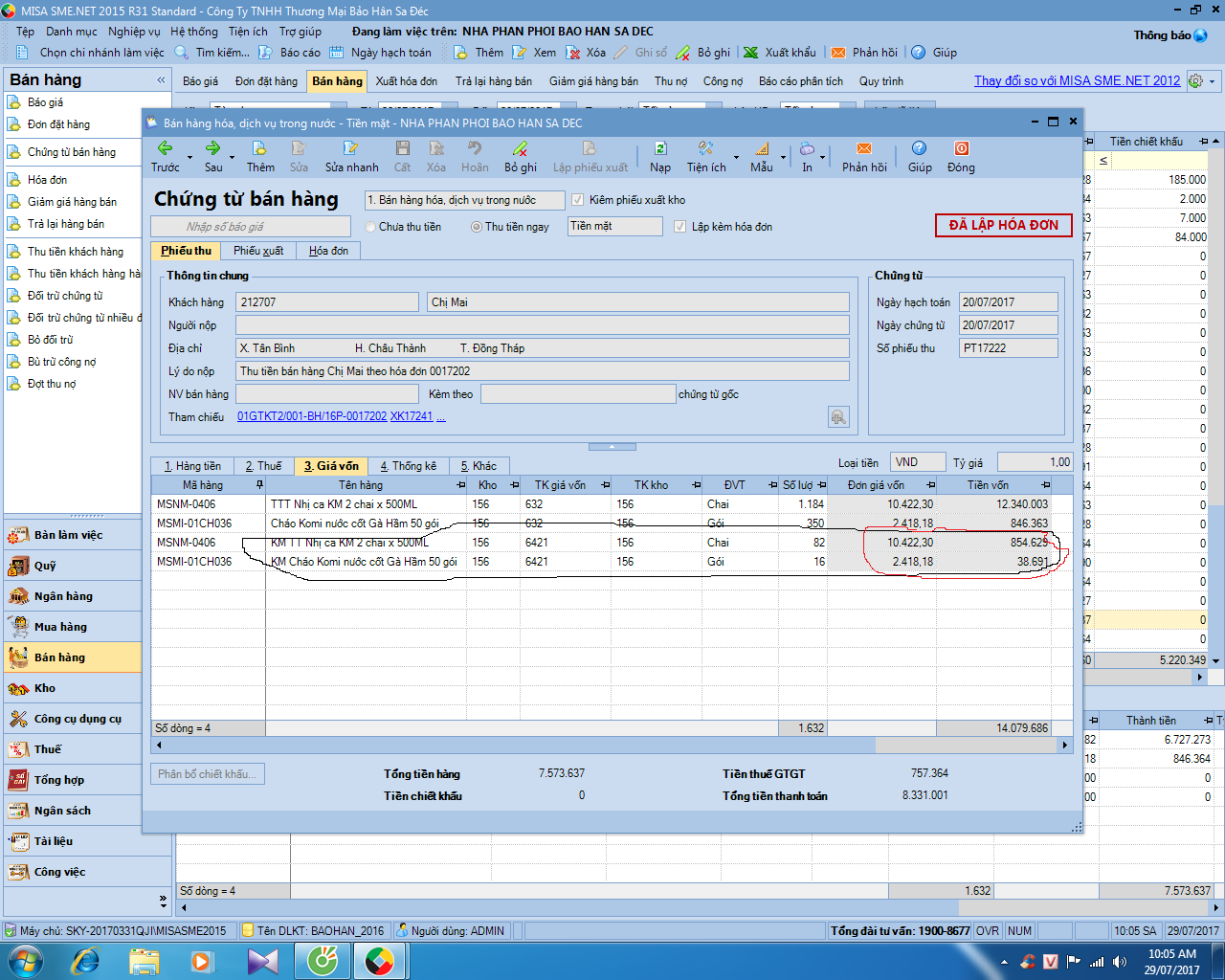The image size is (1225, 980).
Task: Switch to 4. Thống kê tab
Action: (408, 466)
